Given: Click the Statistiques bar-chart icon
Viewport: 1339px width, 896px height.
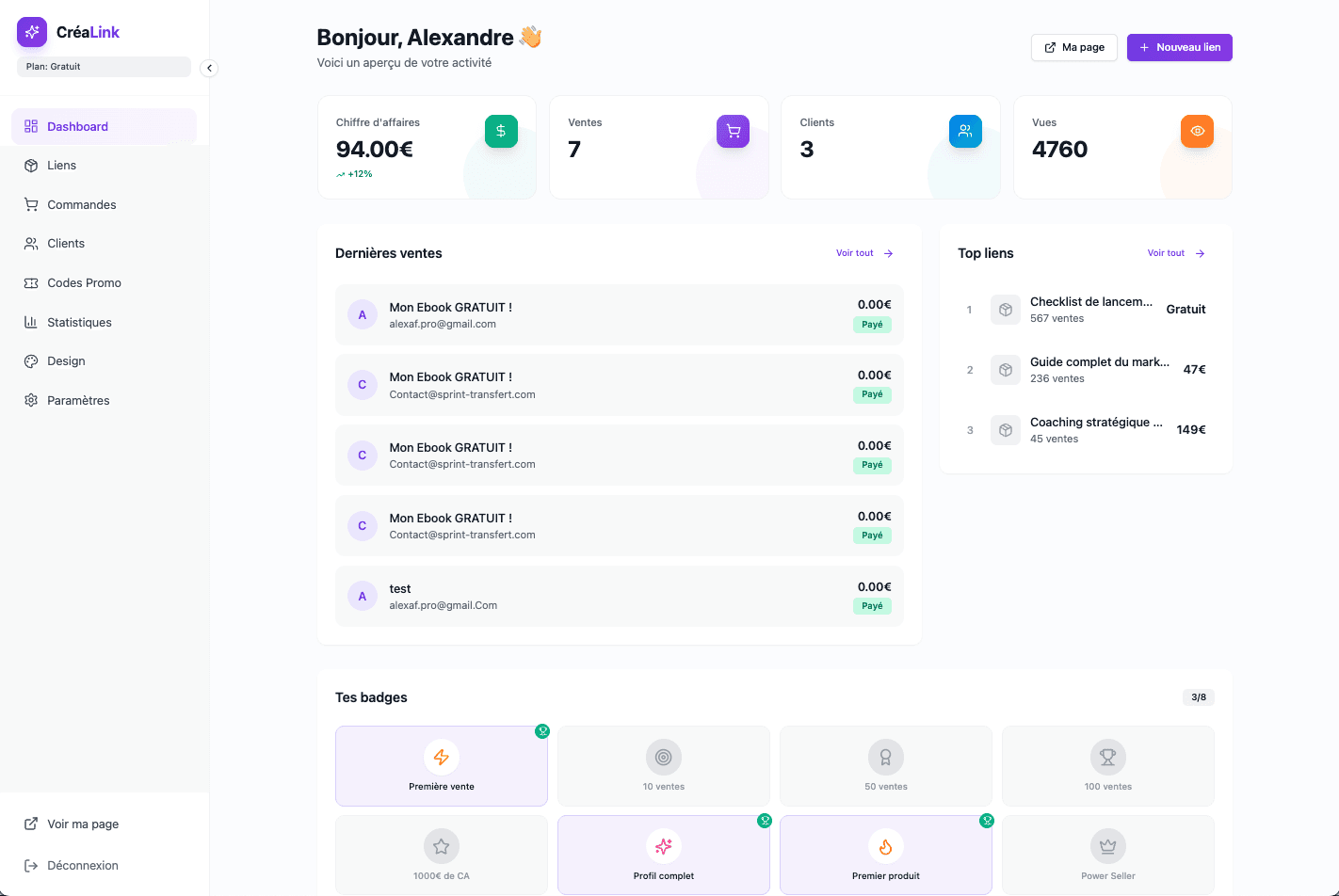Looking at the screenshot, I should point(30,322).
